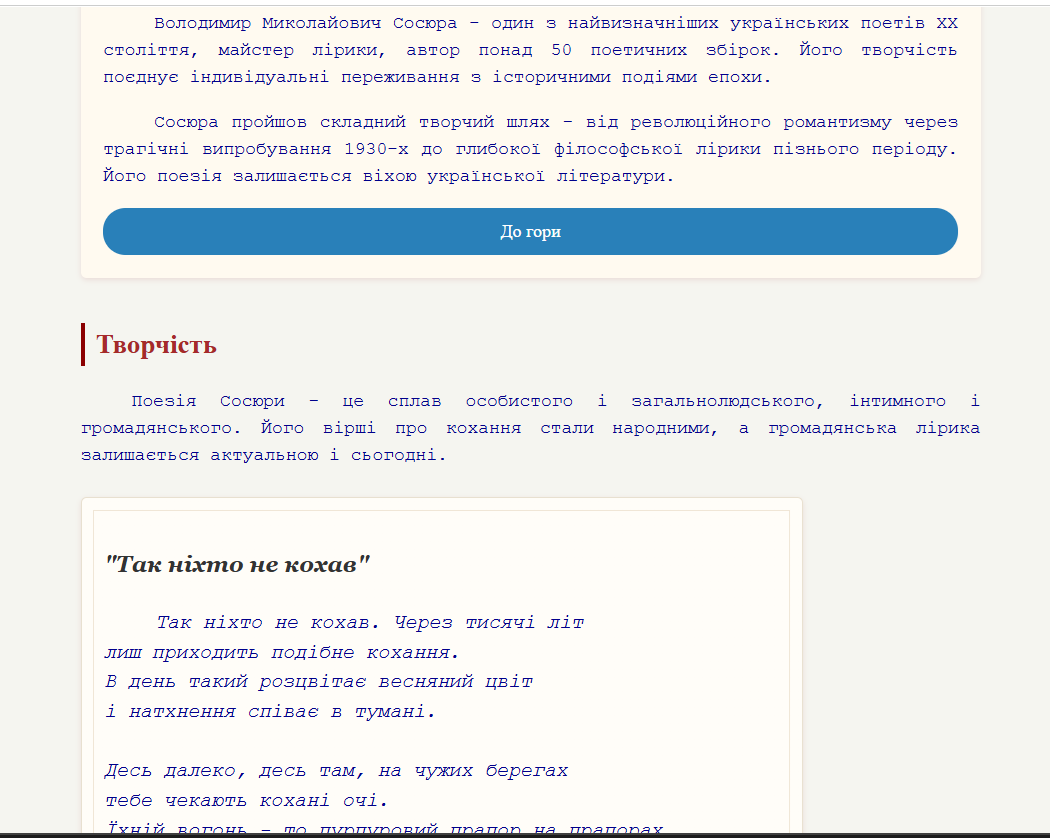The width and height of the screenshot is (1050, 838).
Task: Click the line starting "Десь далеко, десь там"
Action: tap(336, 771)
